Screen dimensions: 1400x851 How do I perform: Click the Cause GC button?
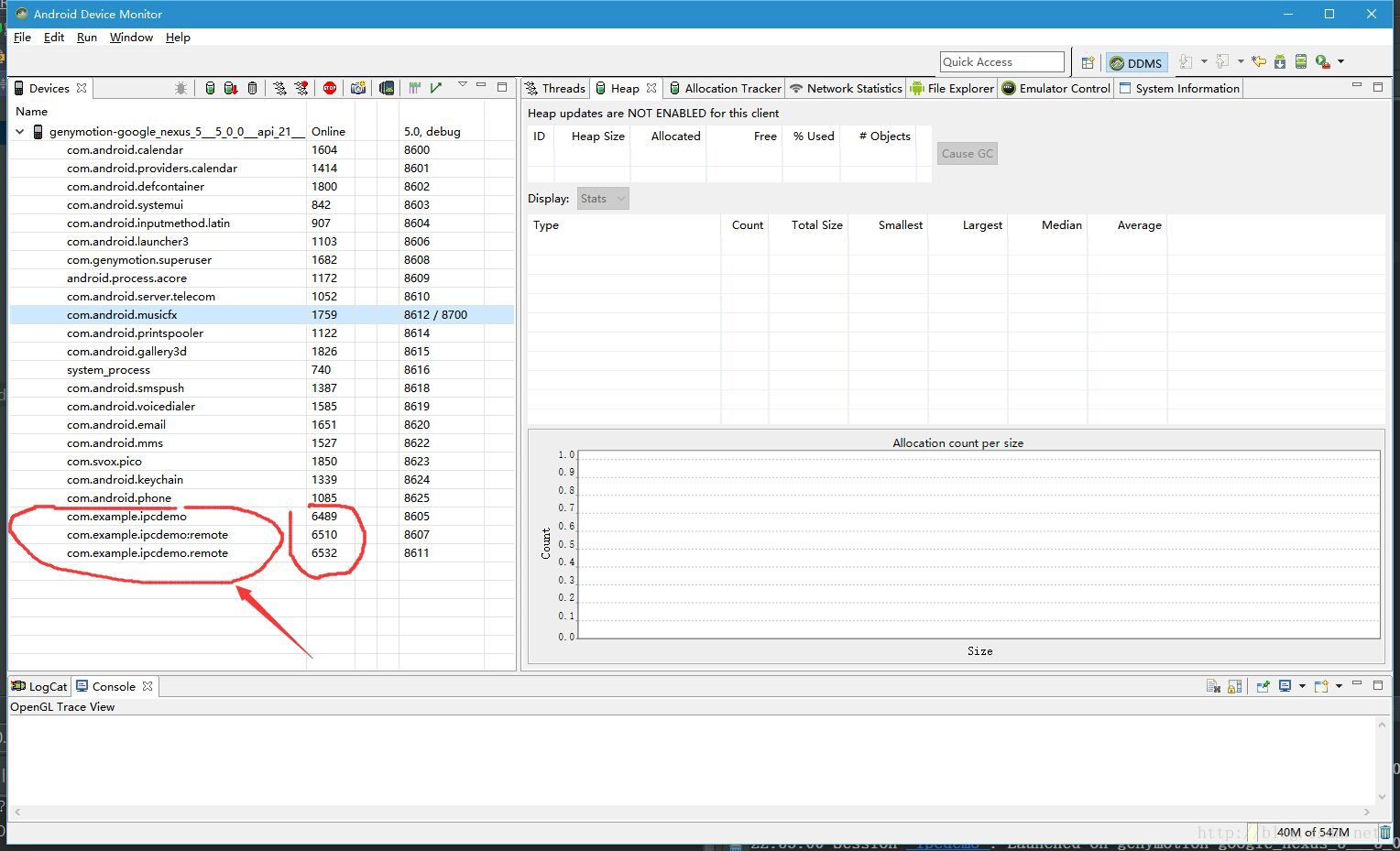click(x=967, y=154)
